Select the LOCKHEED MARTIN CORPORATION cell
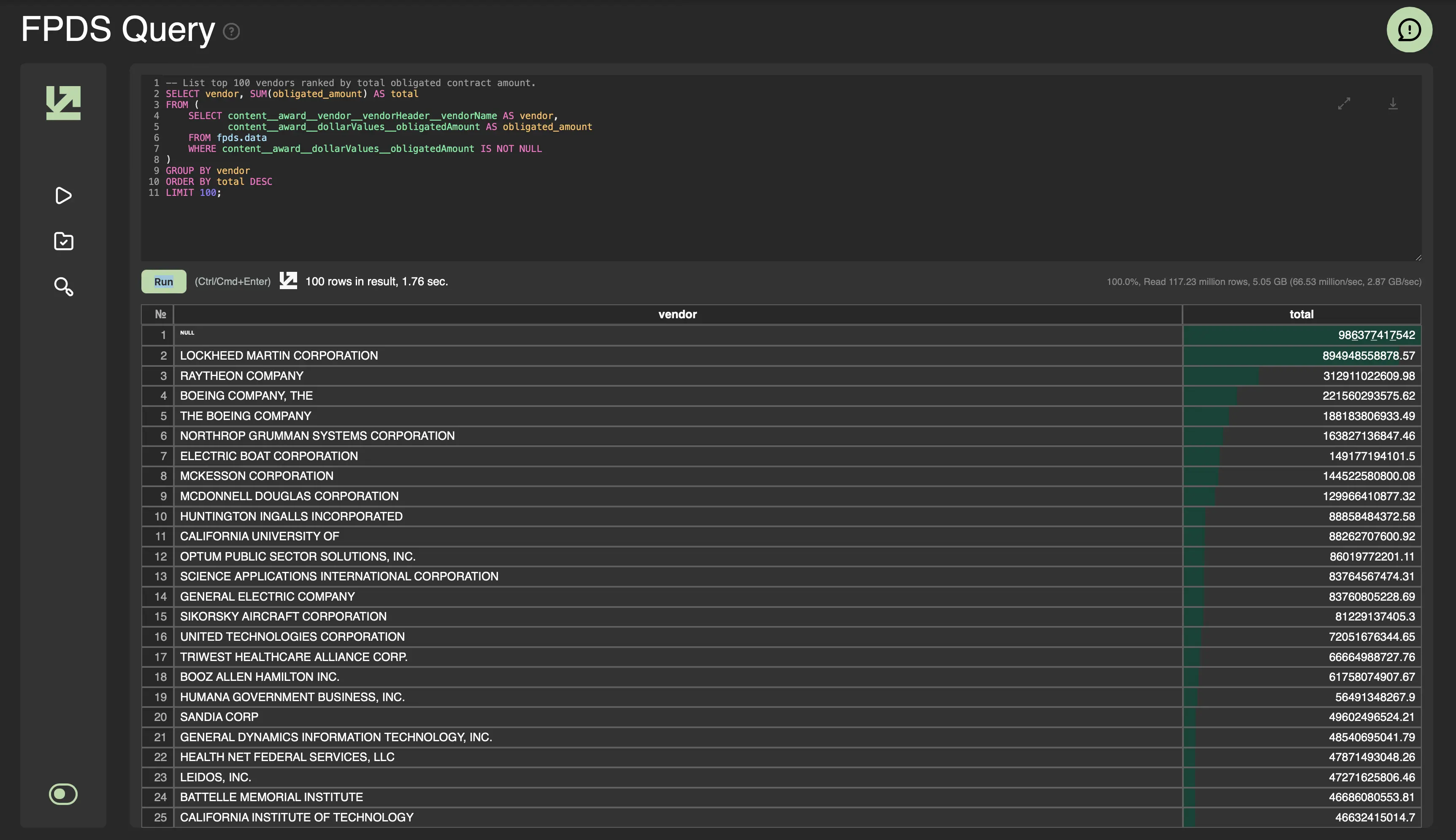The image size is (1456, 840). 677,355
